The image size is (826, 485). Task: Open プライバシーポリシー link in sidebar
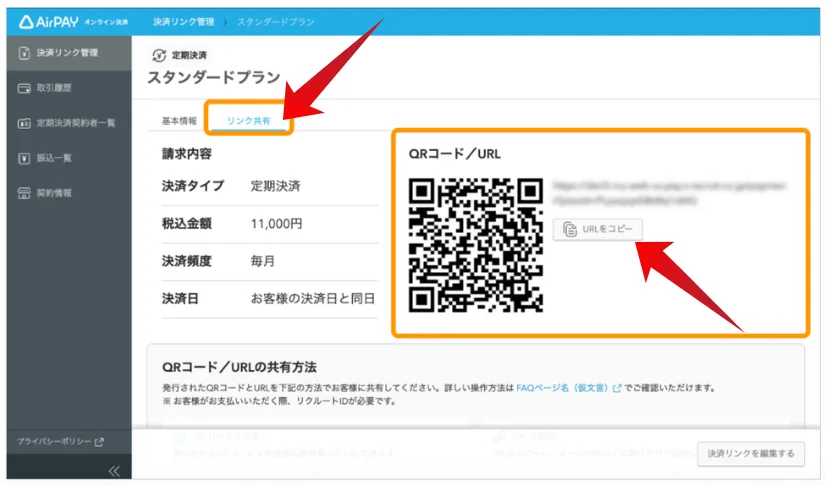pos(54,441)
